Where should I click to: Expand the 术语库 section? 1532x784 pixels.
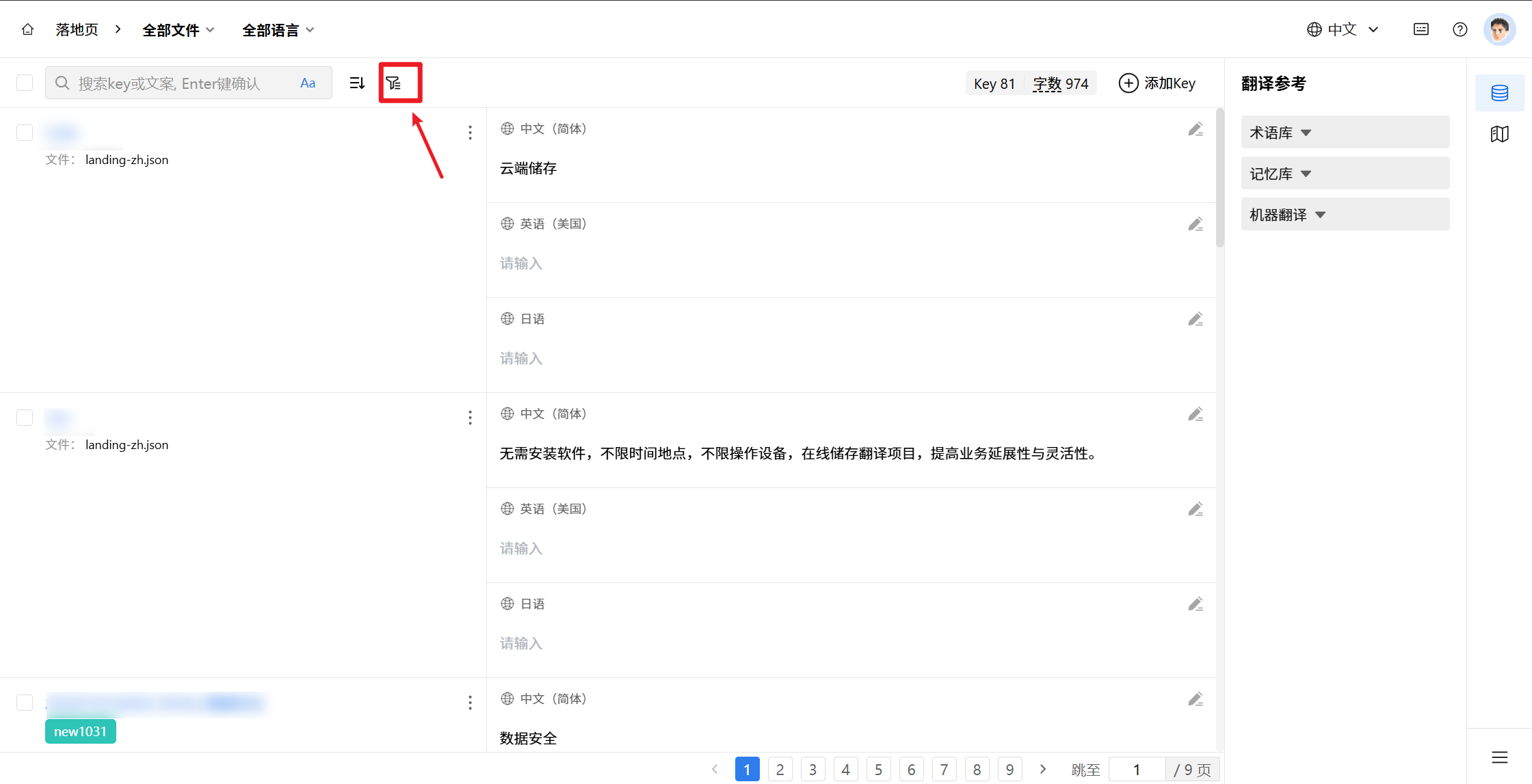click(1280, 133)
